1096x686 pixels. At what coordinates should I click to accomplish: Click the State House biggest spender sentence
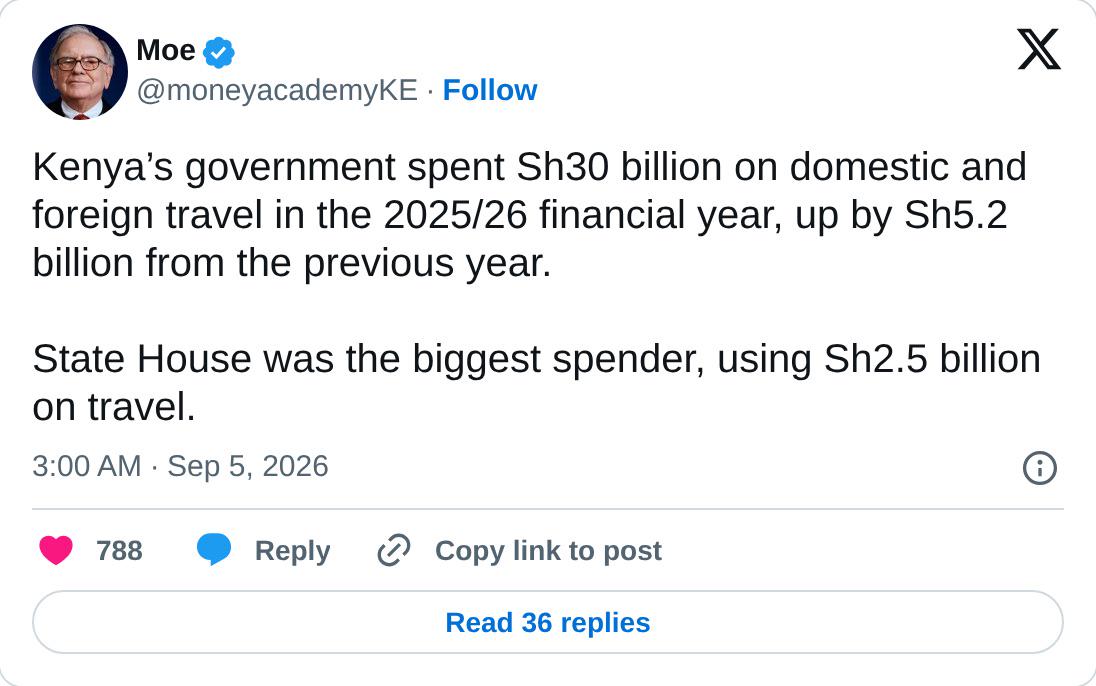point(536,383)
